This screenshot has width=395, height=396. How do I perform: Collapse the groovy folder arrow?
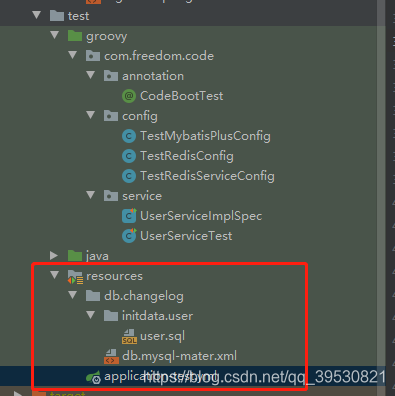[x=55, y=35]
